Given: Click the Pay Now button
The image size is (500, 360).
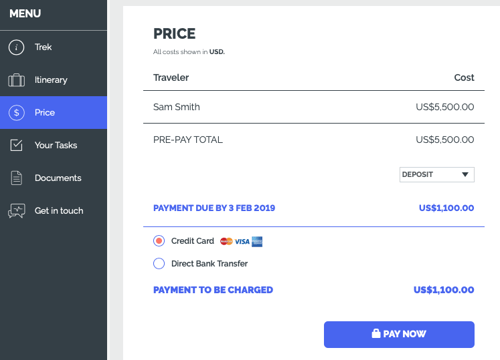Looking at the screenshot, I should coord(399,334).
